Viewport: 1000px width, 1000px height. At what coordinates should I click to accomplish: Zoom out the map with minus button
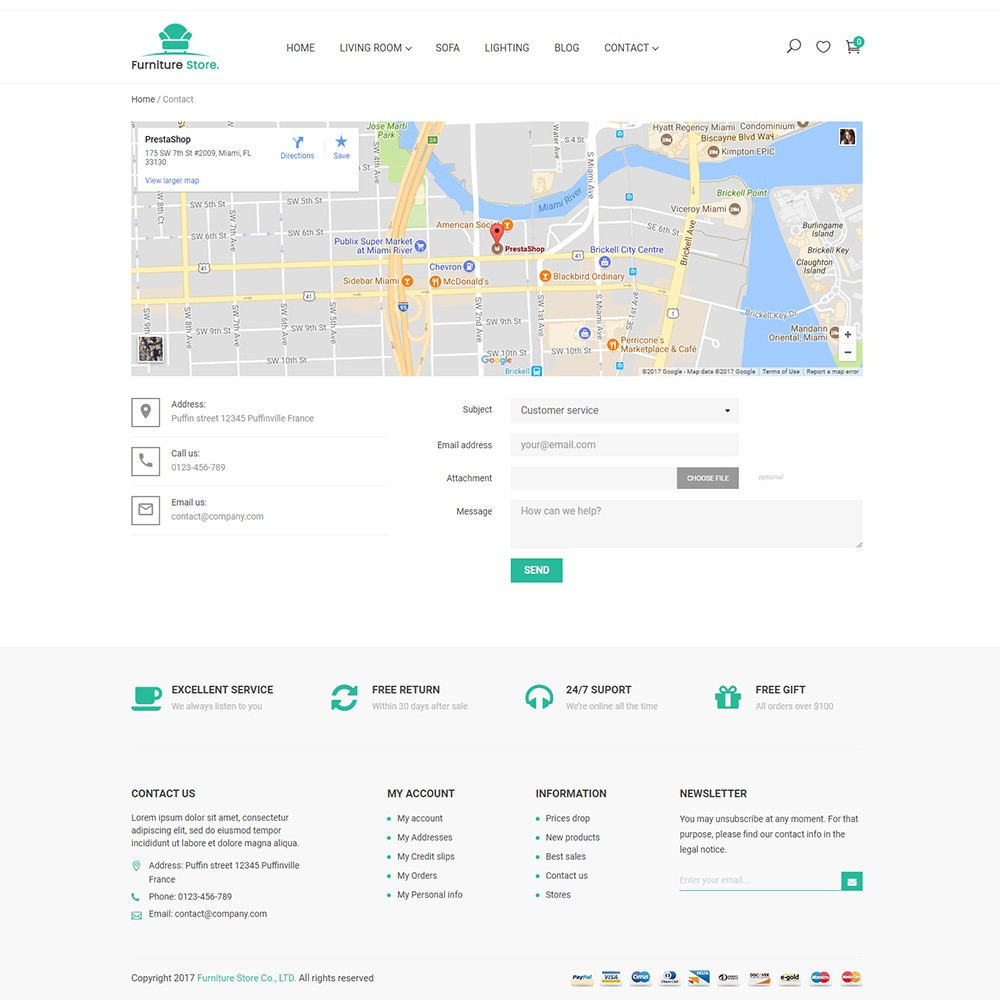click(848, 352)
